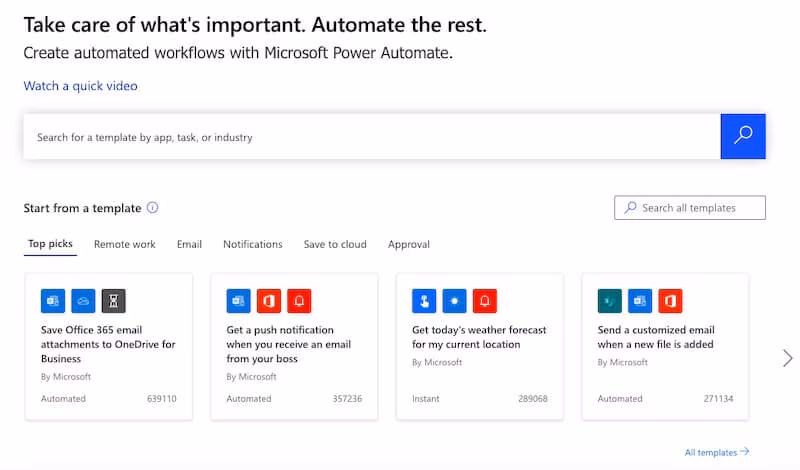Click the manual trigger button icon on weather card
The image size is (800, 470).
424,300
